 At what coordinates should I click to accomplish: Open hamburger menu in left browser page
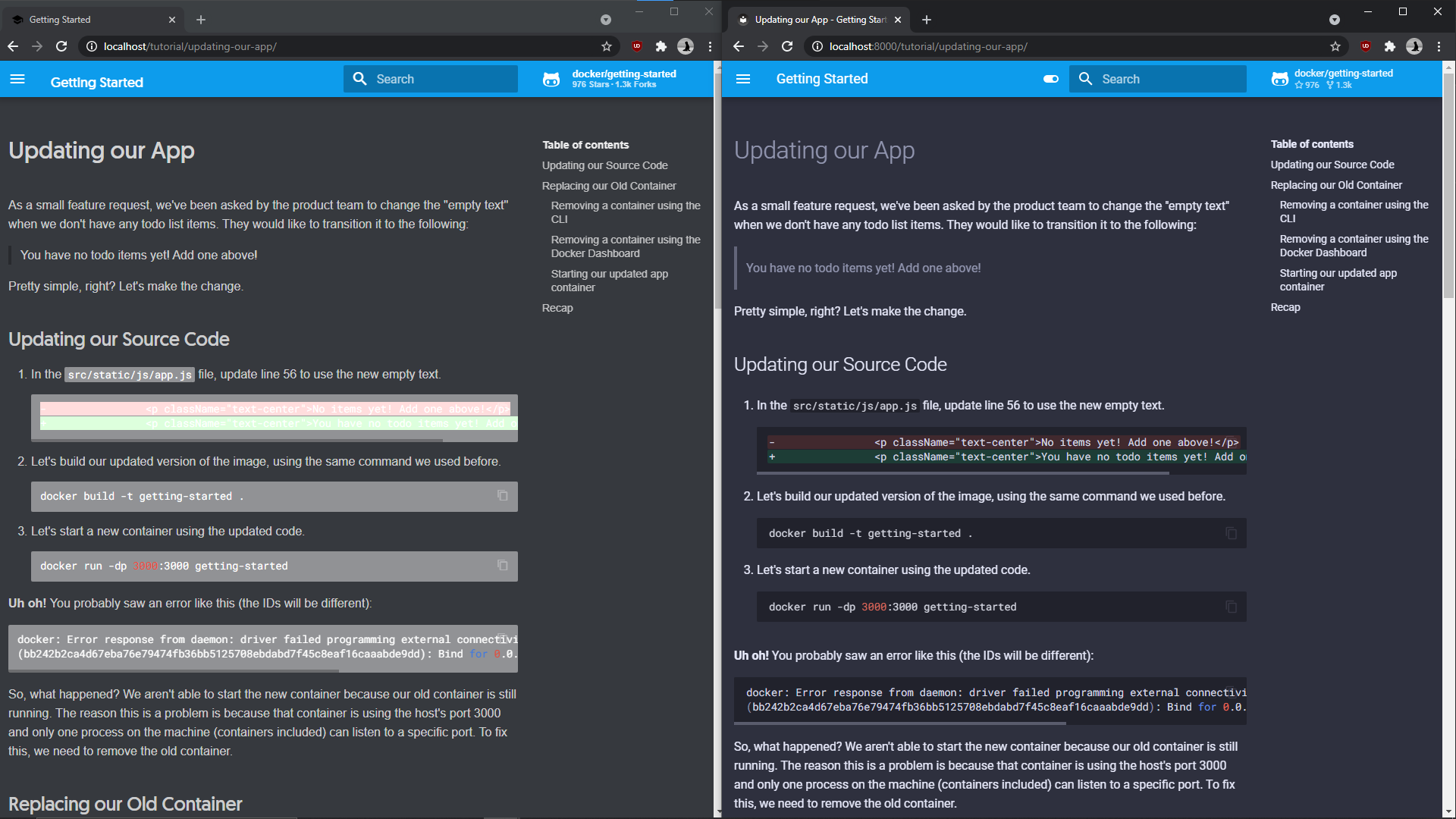17,80
